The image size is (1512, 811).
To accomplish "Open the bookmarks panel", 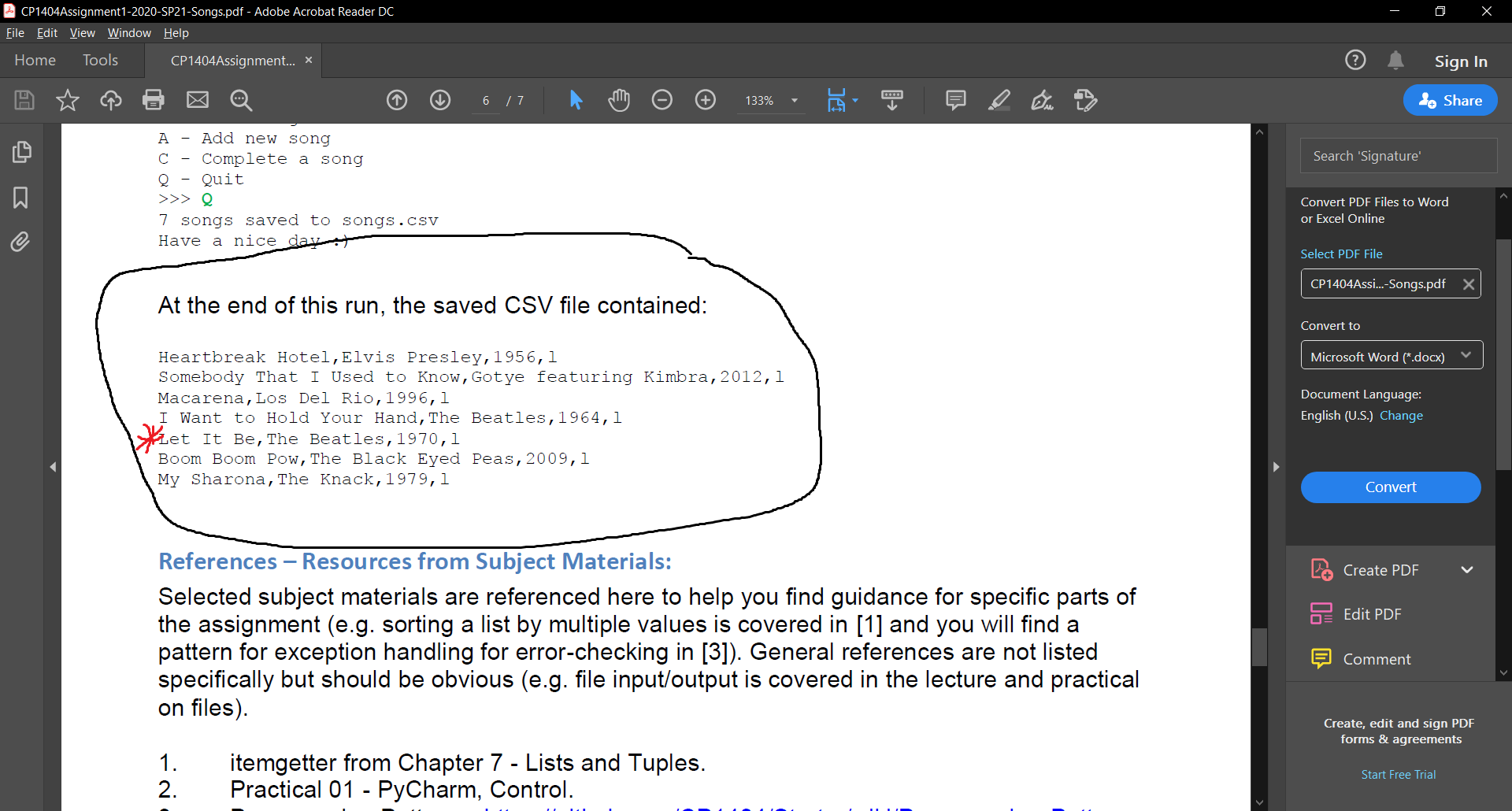I will point(21,197).
